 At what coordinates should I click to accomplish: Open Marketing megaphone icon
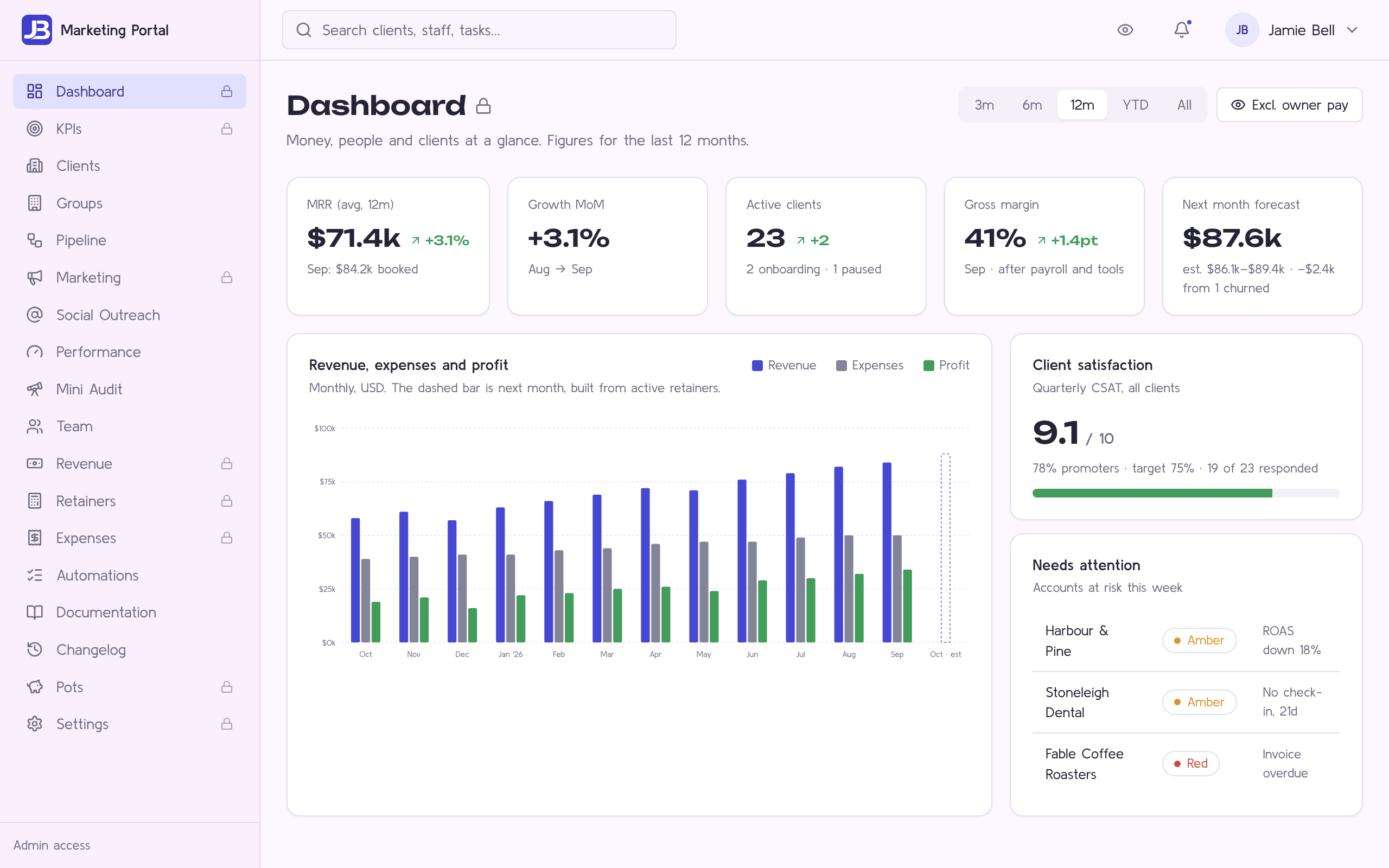(x=35, y=277)
